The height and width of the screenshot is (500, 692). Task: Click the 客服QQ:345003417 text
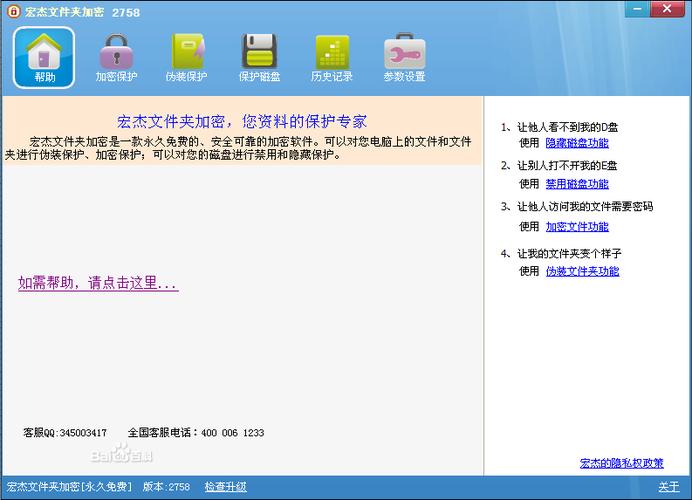(x=65, y=432)
